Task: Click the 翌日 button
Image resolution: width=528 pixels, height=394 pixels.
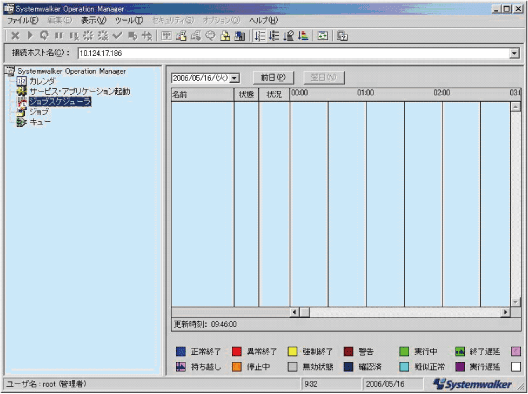Action: click(x=323, y=78)
